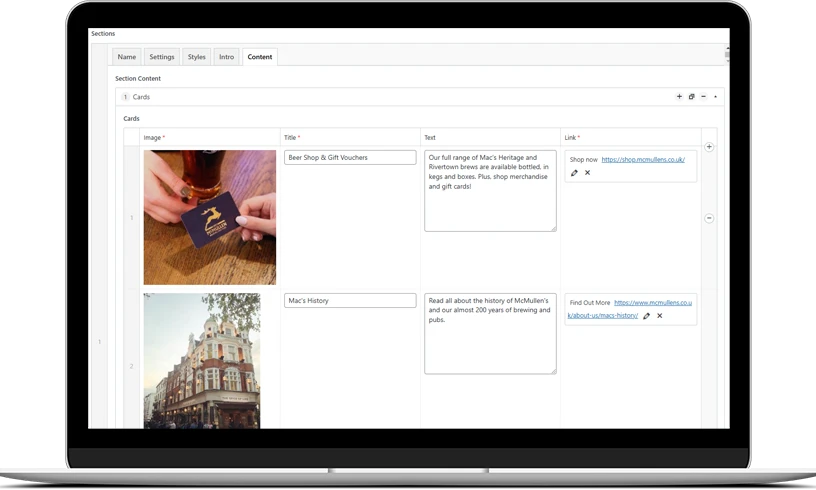Screen dimensions: 816x490
Task: Edit the Find Out More link
Action: pos(646,316)
